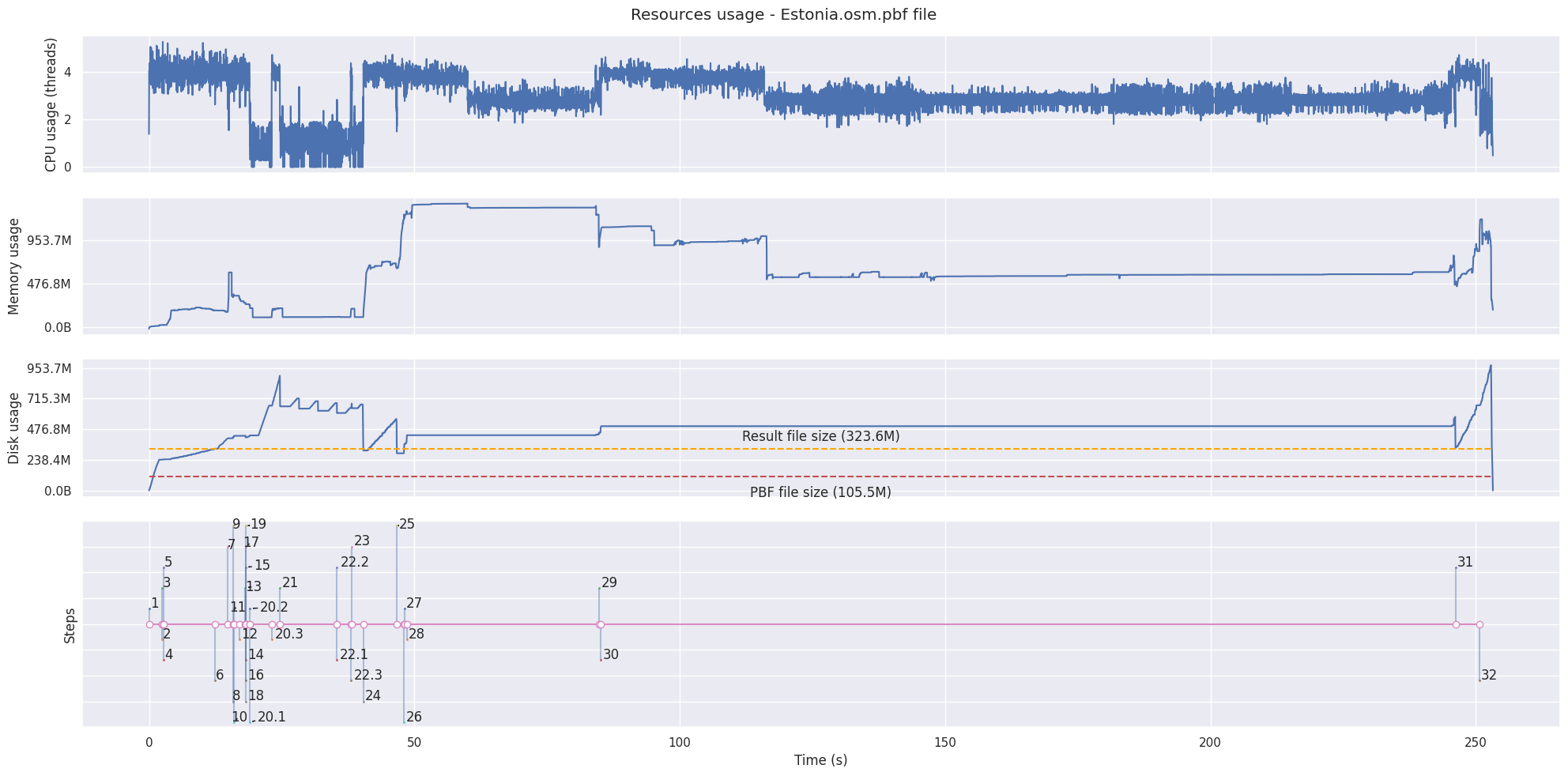Click the "Time (s)" x-axis label
1568x776 pixels.
[x=820, y=760]
